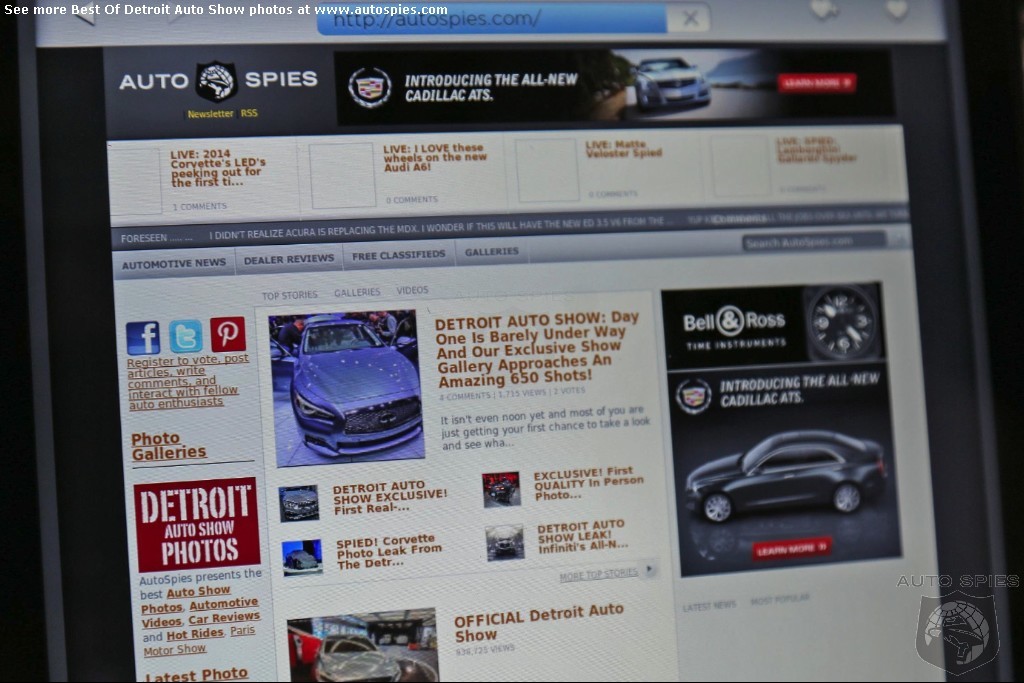Open the Newsletter link under the logo
This screenshot has height=683, width=1024.
point(210,114)
